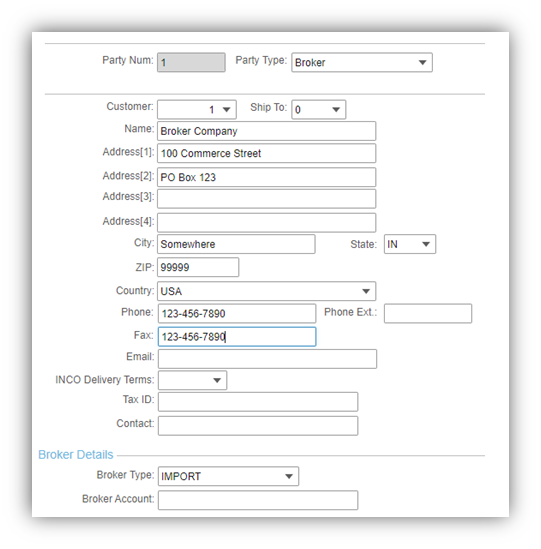Click the ZIP code field
This screenshot has height=549, width=541.
click(x=198, y=267)
